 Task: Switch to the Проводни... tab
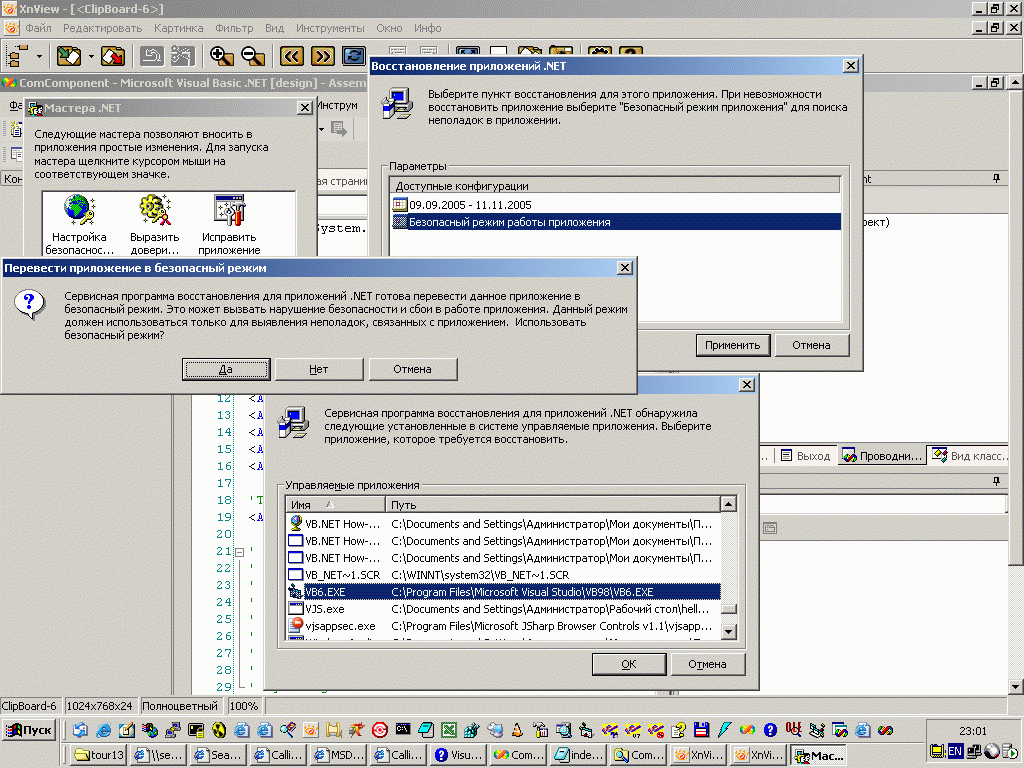click(x=882, y=456)
